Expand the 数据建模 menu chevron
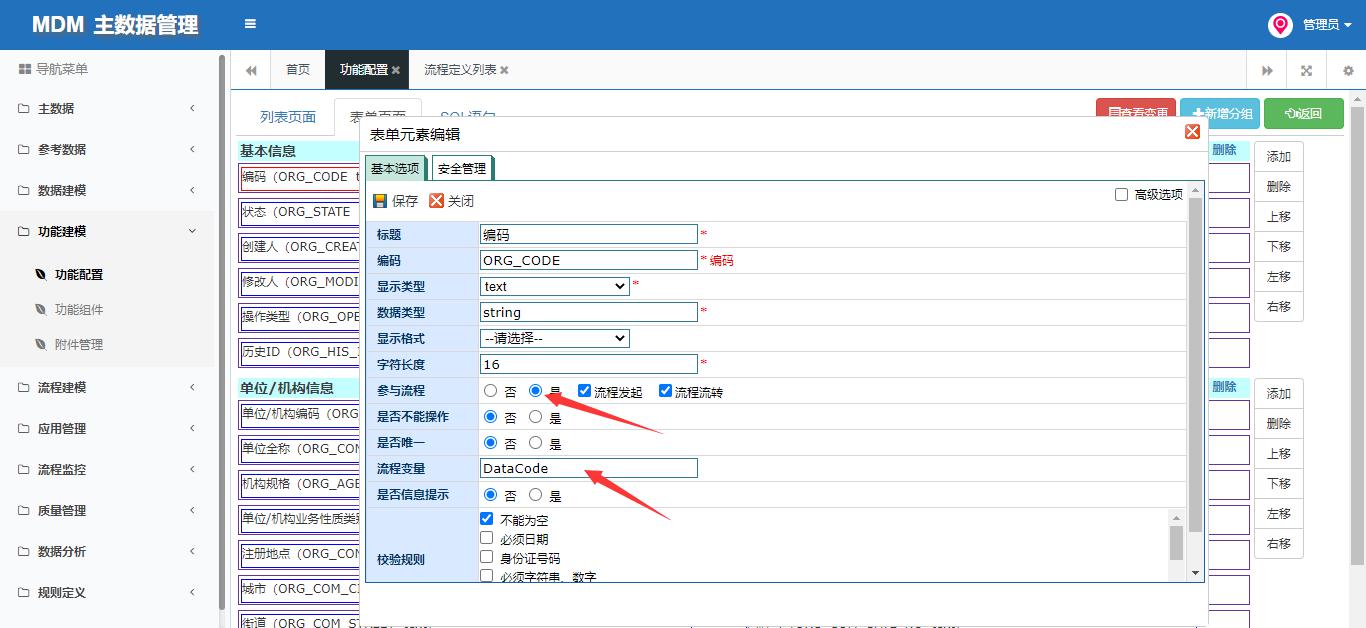The image size is (1366, 628). tap(192, 190)
